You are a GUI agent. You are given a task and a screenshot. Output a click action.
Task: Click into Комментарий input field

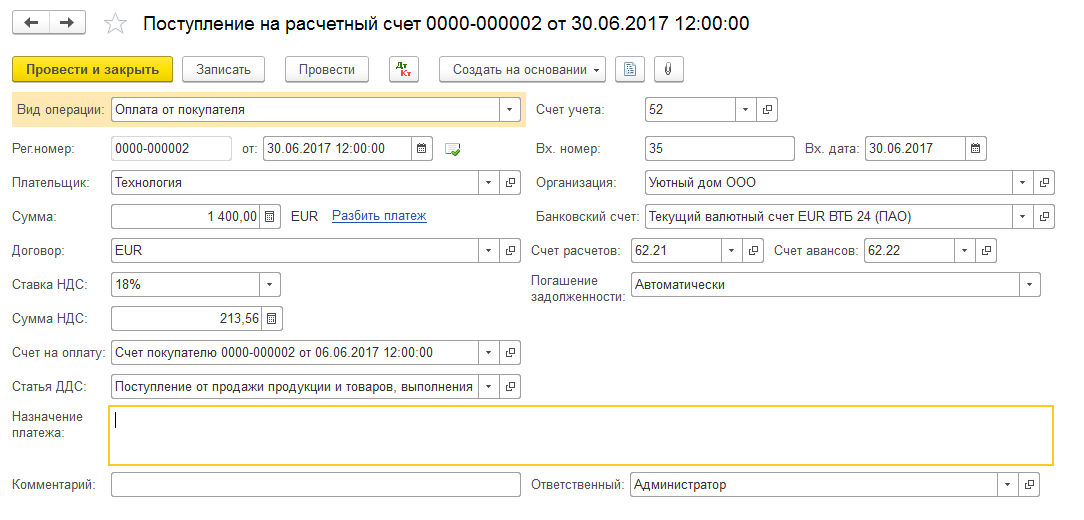point(316,485)
